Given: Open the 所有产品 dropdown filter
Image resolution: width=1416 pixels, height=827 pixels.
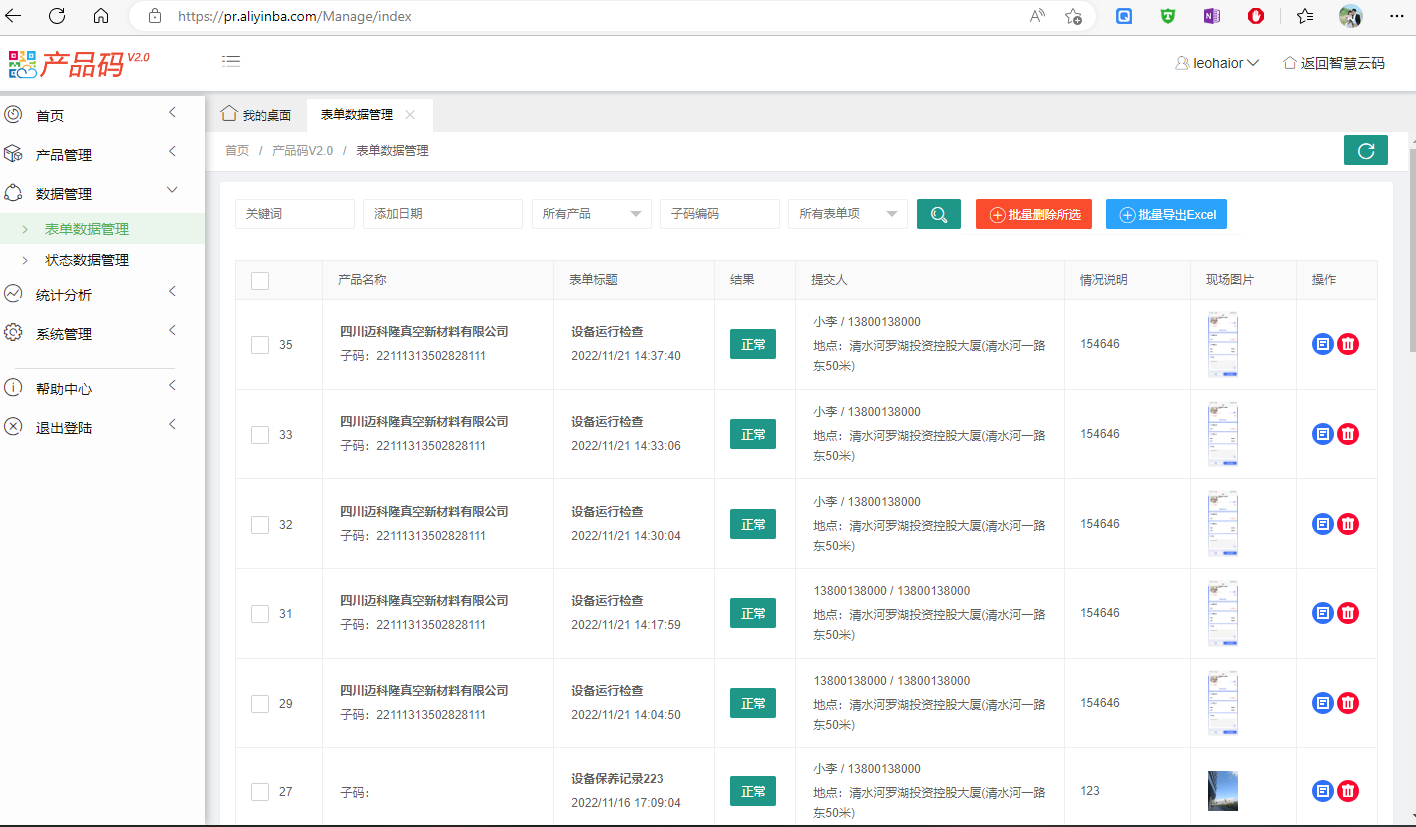Looking at the screenshot, I should (x=591, y=214).
